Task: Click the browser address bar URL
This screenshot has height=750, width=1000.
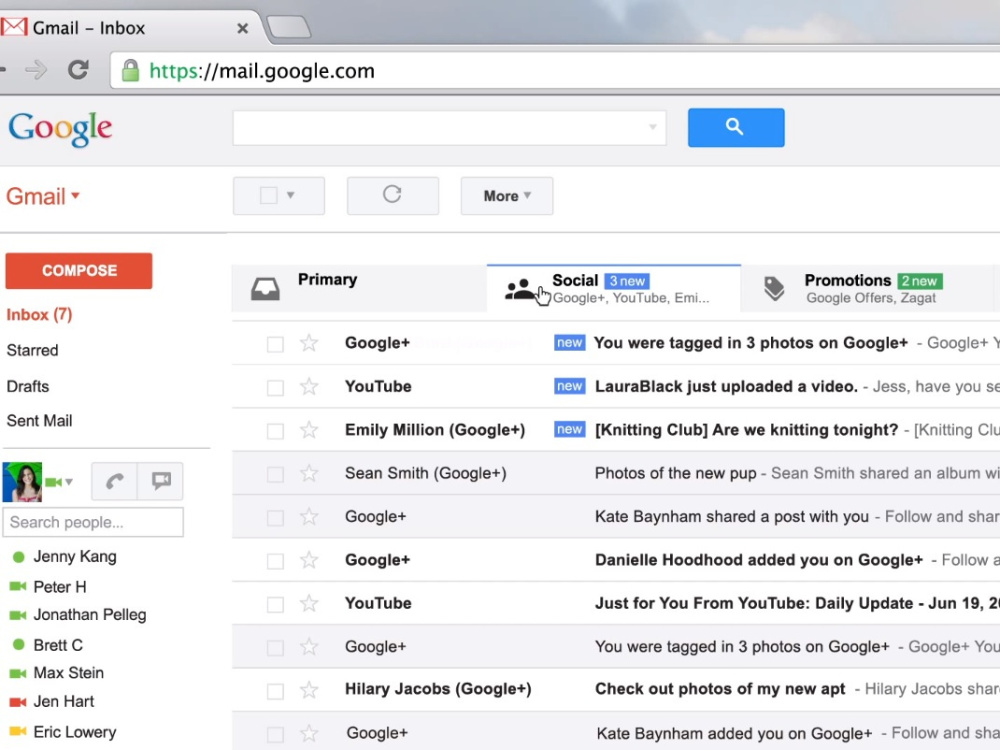Action: (262, 71)
